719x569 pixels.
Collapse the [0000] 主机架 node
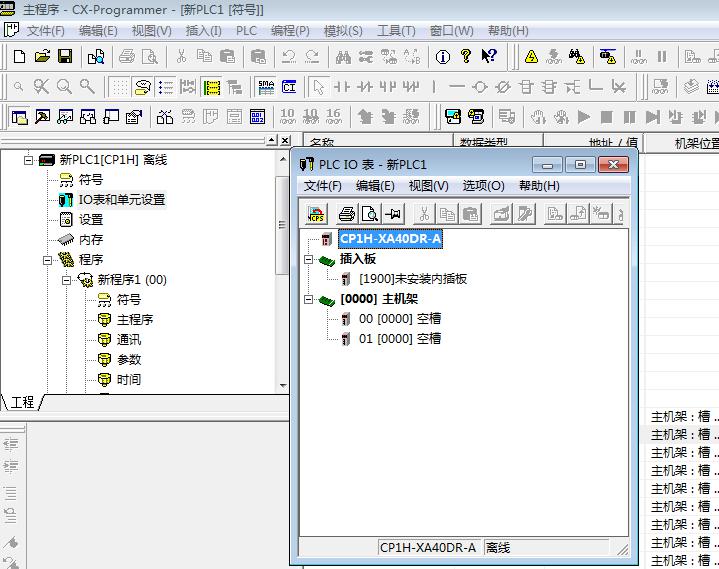click(x=309, y=299)
